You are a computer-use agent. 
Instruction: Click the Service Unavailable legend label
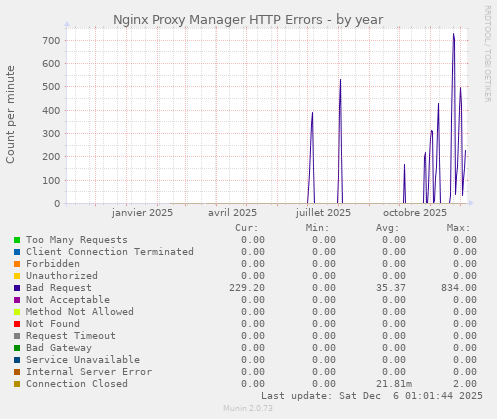pyautogui.click(x=83, y=360)
